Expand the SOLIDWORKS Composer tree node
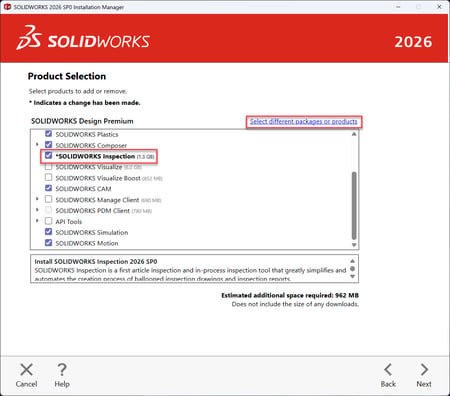450x396 pixels. pyautogui.click(x=37, y=144)
